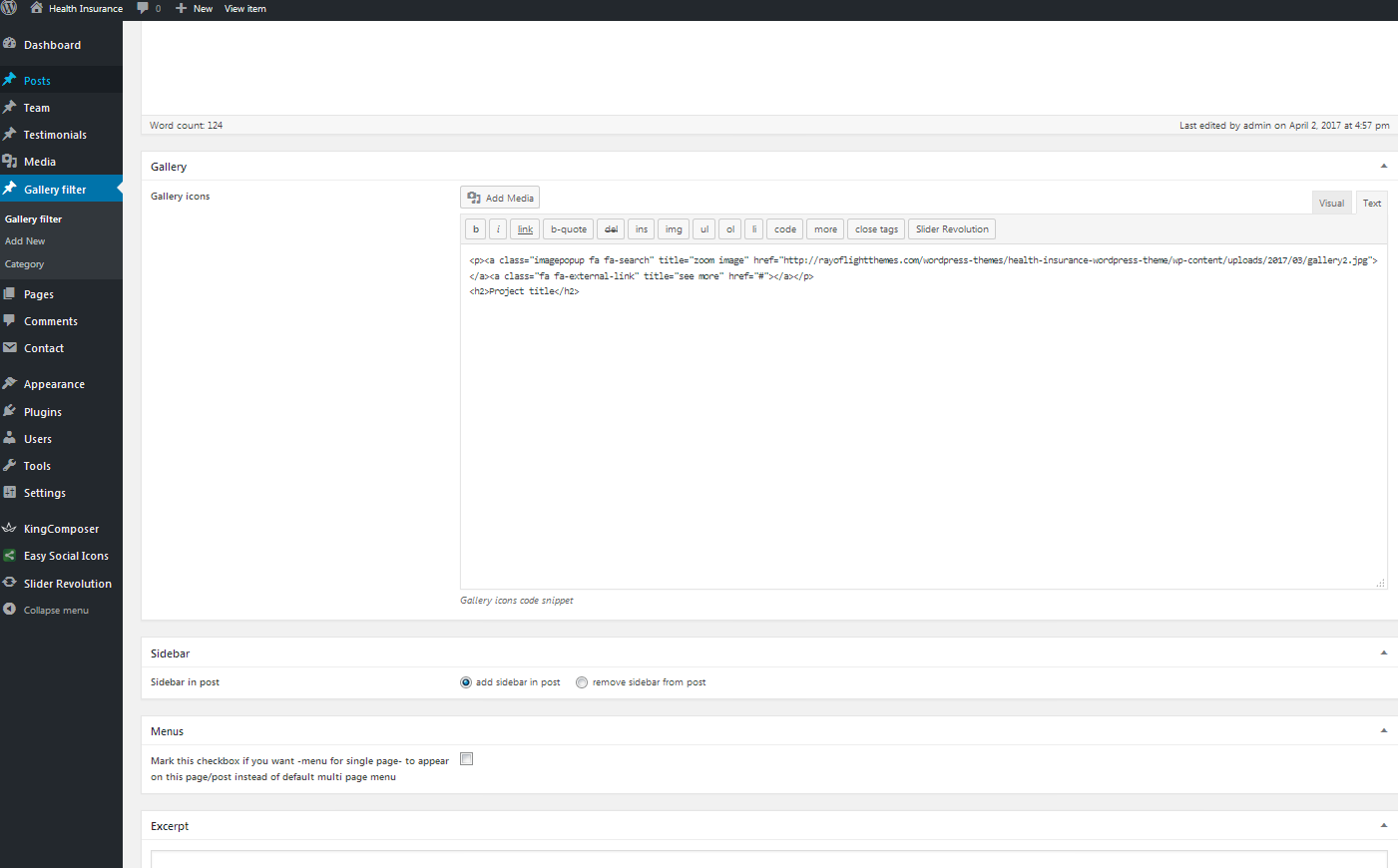Open the Category submenu under Gallery filter

point(25,264)
